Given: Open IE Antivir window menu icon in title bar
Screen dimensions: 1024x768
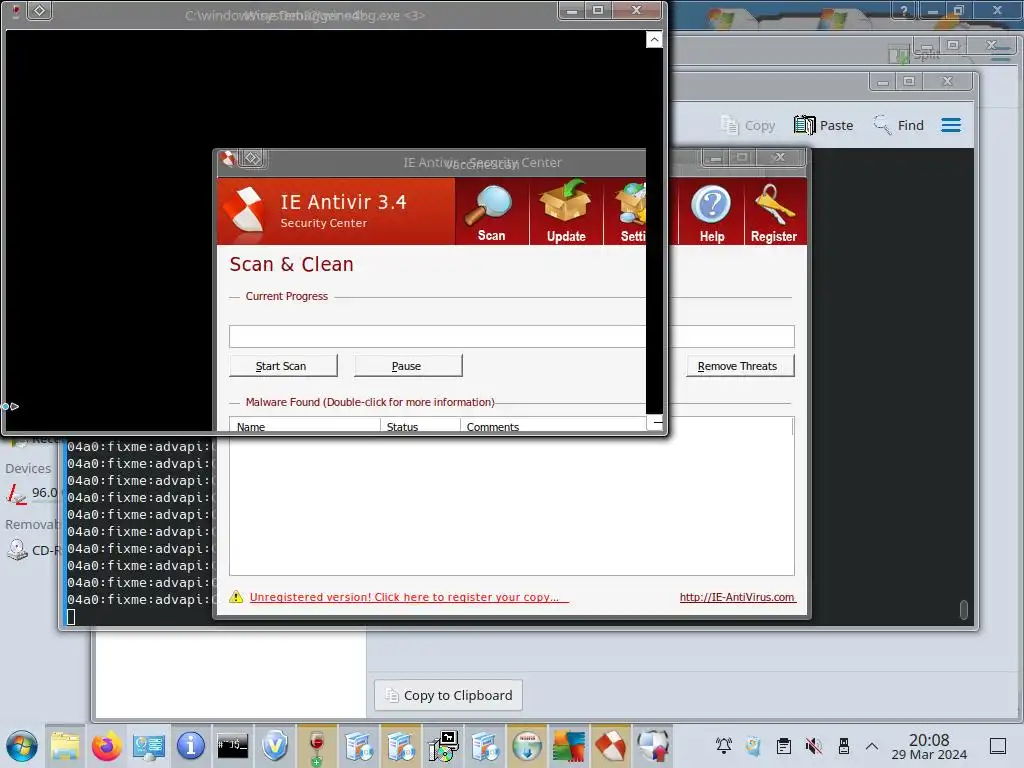Looking at the screenshot, I should point(227,157).
